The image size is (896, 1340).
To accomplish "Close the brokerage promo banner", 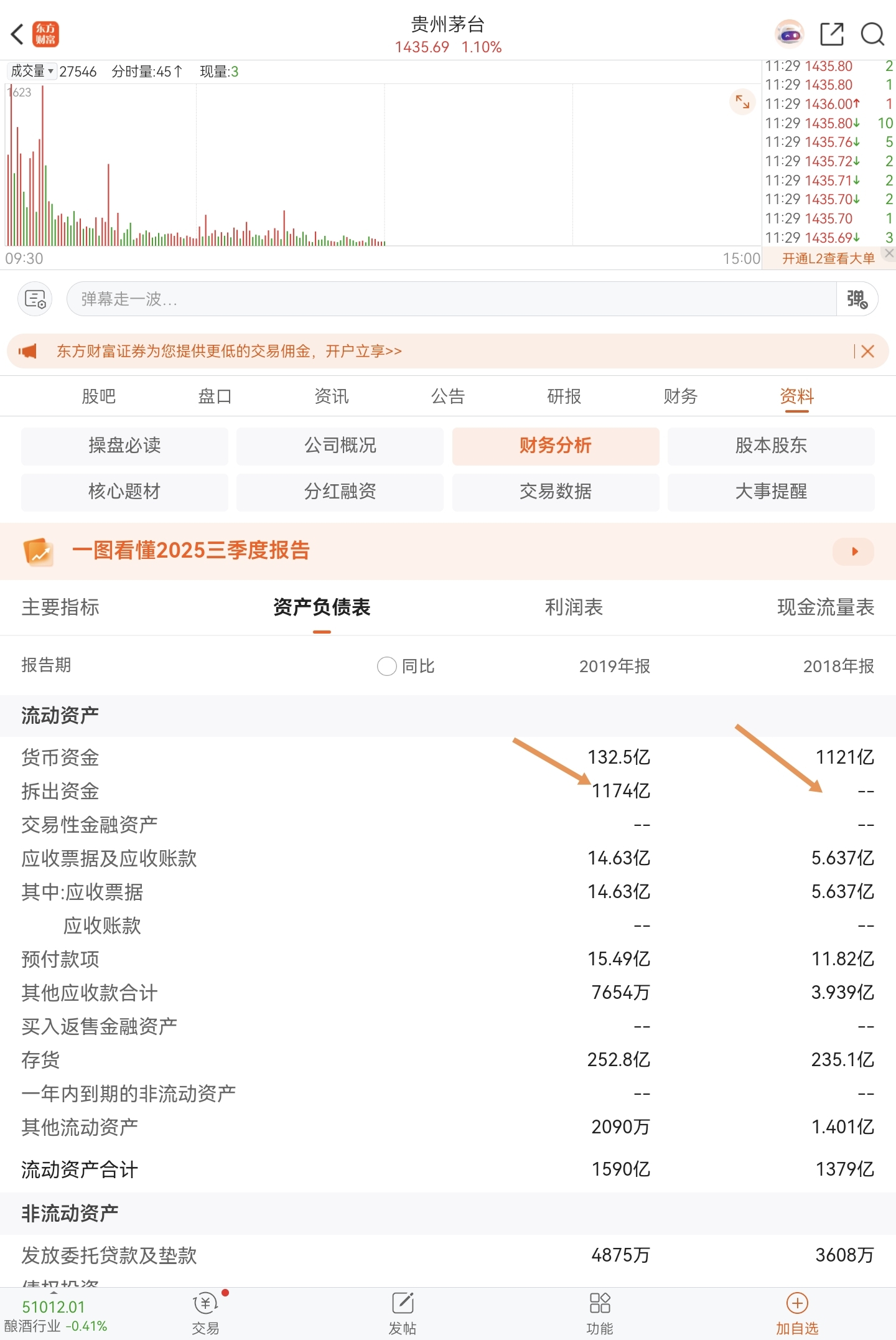I will 868,352.
